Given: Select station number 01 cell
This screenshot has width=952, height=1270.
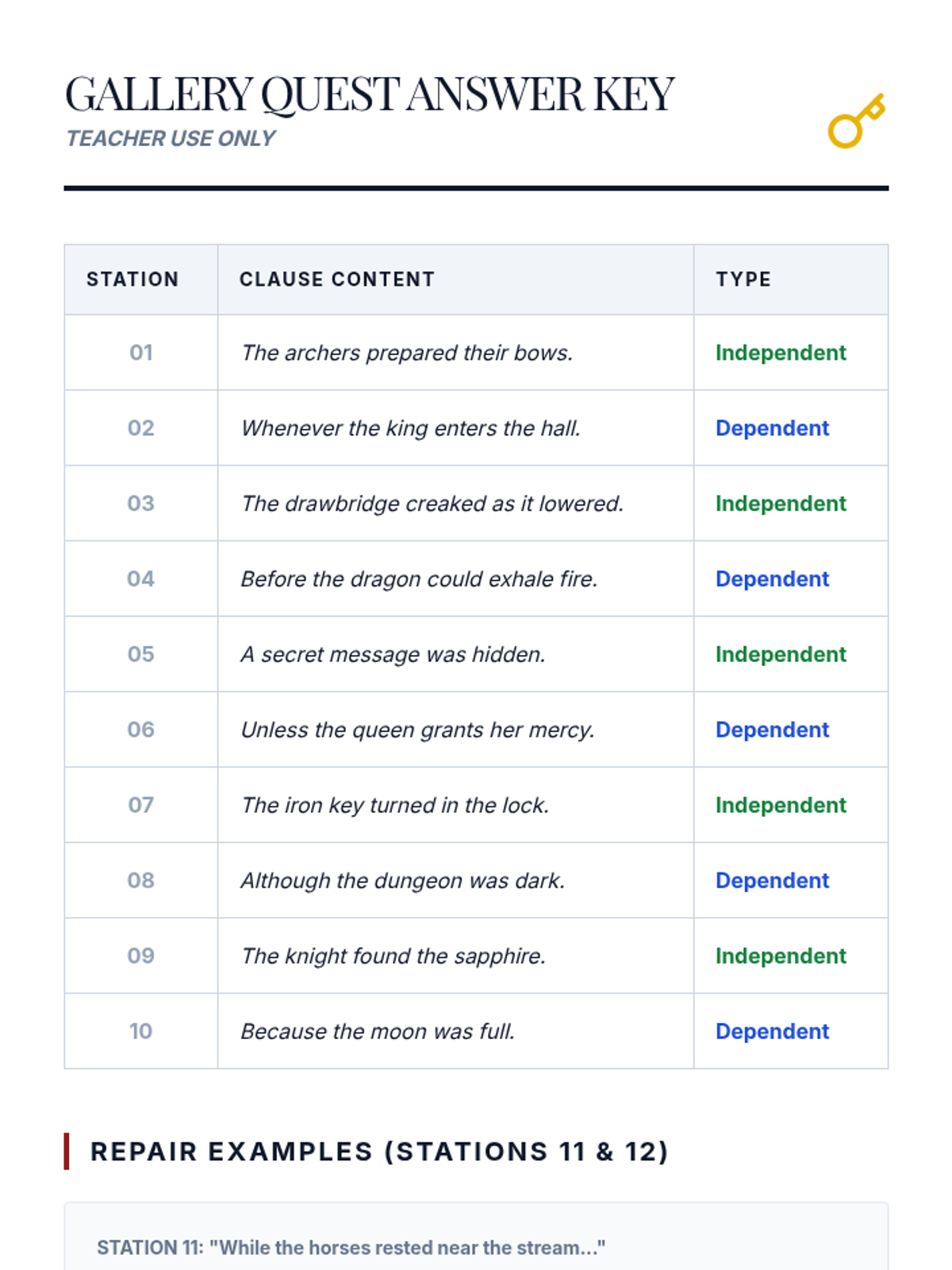Looking at the screenshot, I should 140,352.
